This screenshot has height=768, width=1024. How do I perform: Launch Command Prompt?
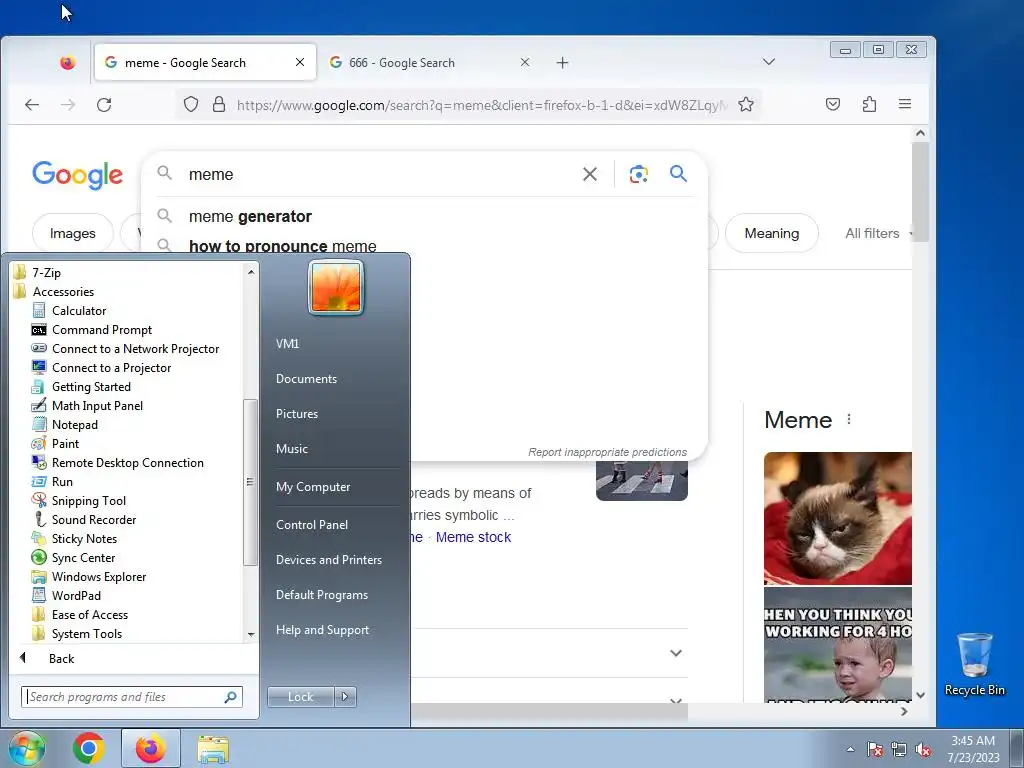pos(102,330)
